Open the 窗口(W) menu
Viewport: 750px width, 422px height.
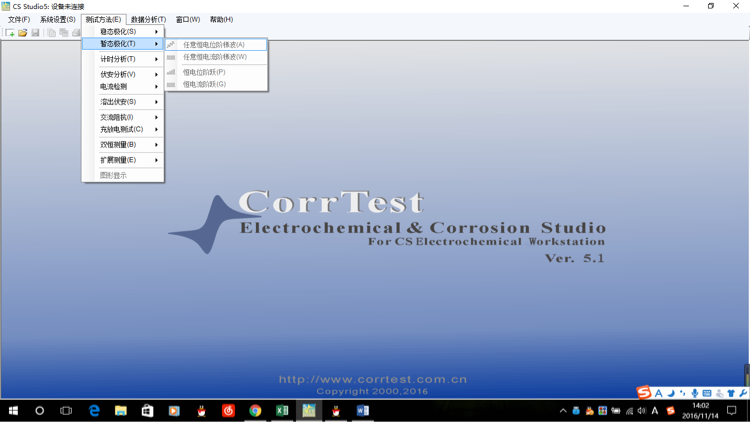(x=188, y=20)
